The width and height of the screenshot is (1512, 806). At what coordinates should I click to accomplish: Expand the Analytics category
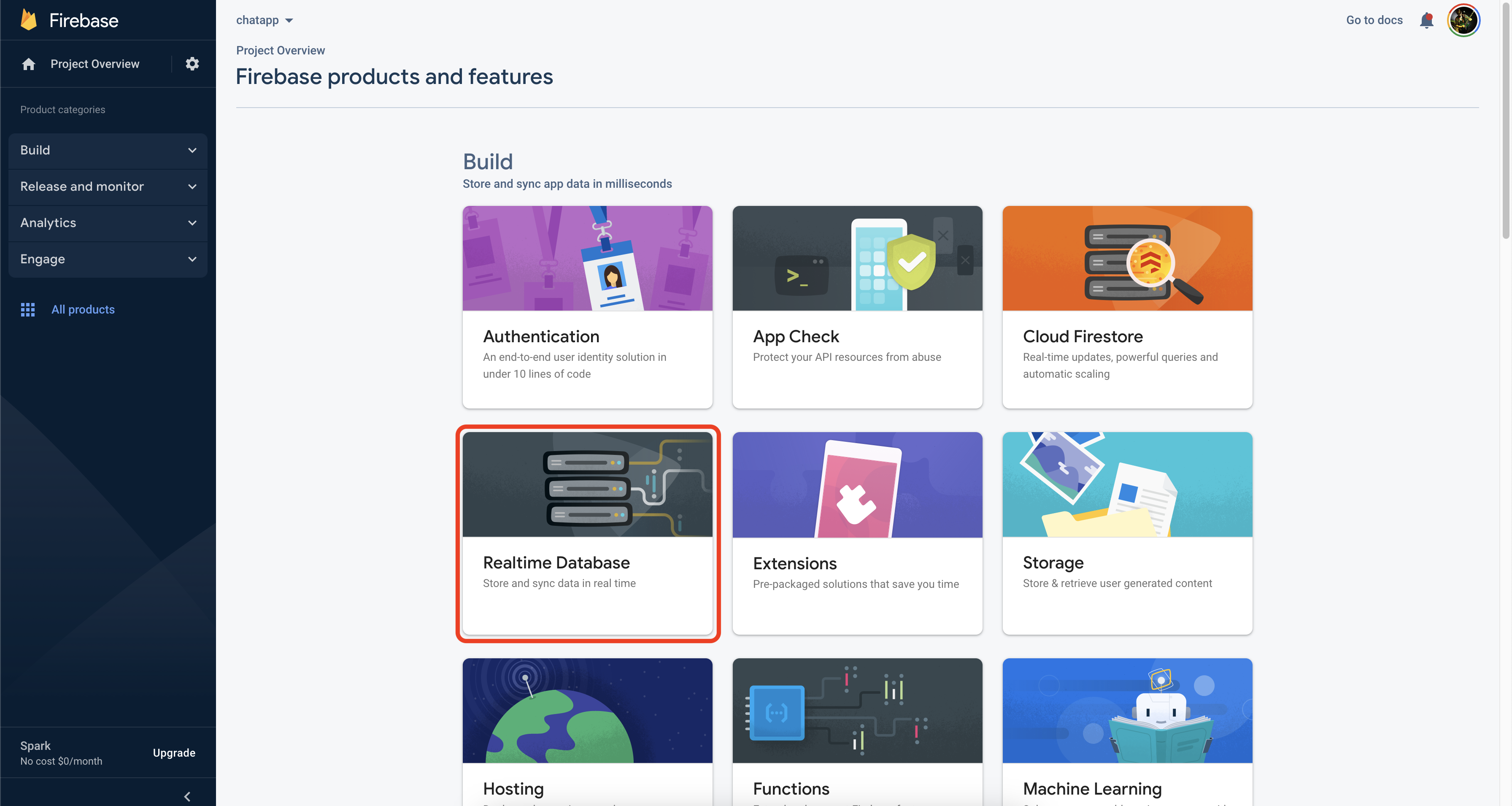point(108,223)
